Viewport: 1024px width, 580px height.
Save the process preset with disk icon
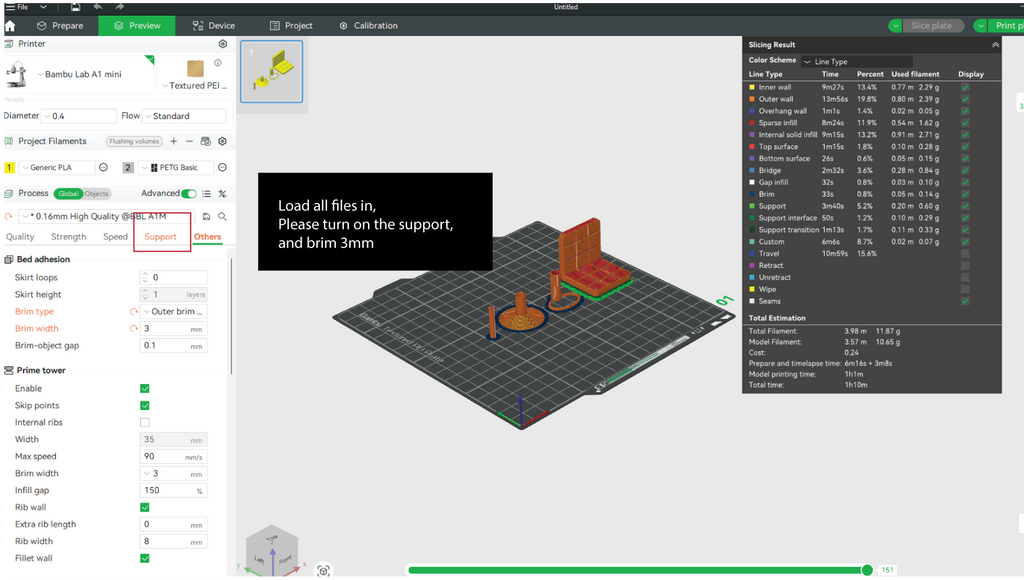point(206,216)
